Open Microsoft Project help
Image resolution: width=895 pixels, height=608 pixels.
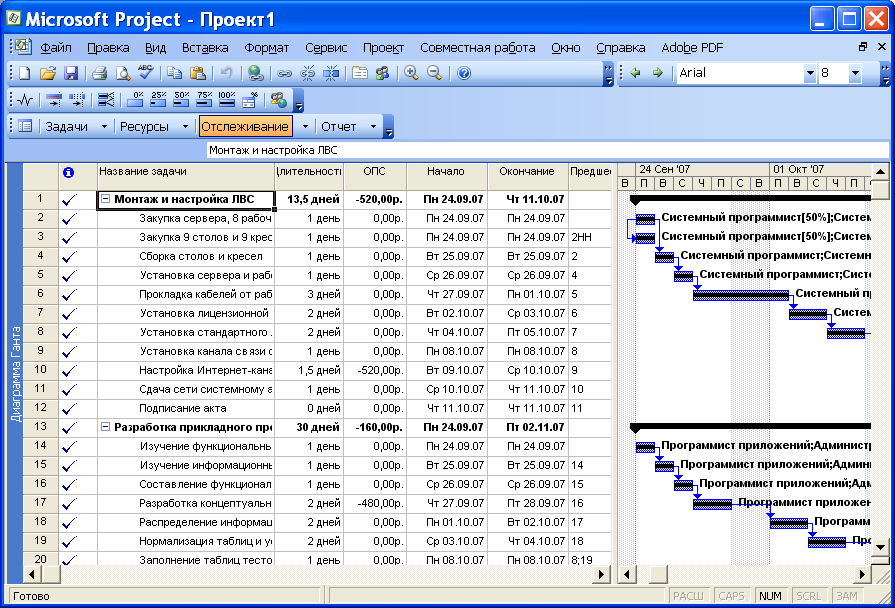click(x=464, y=73)
